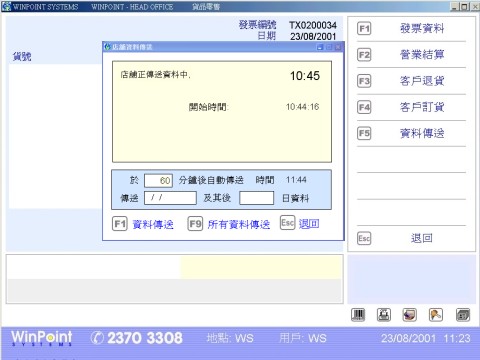The height and width of the screenshot is (360, 480).
Task: Click the F4 key icon beside 客戶訂貨
Action: pos(364,107)
